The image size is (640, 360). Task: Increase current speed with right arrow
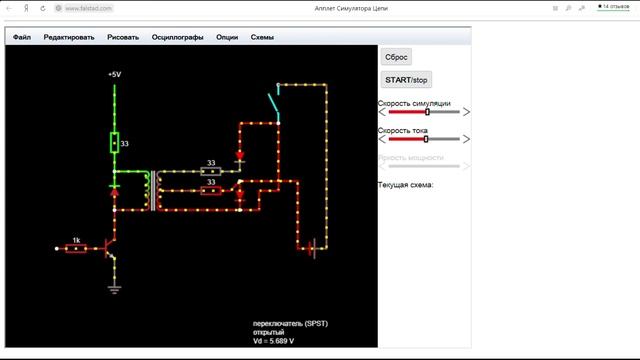(466, 139)
